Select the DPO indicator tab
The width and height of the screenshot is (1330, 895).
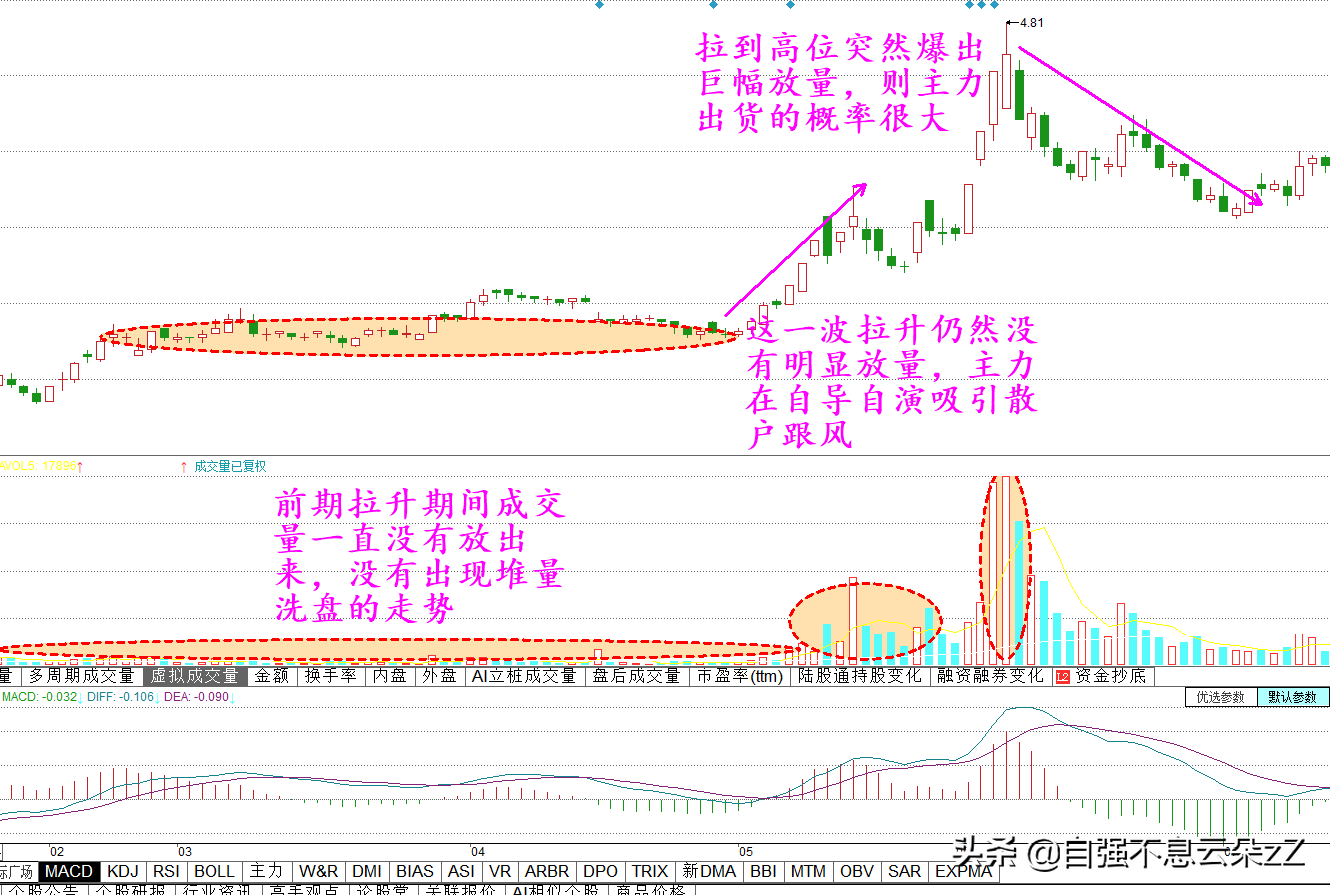(601, 871)
